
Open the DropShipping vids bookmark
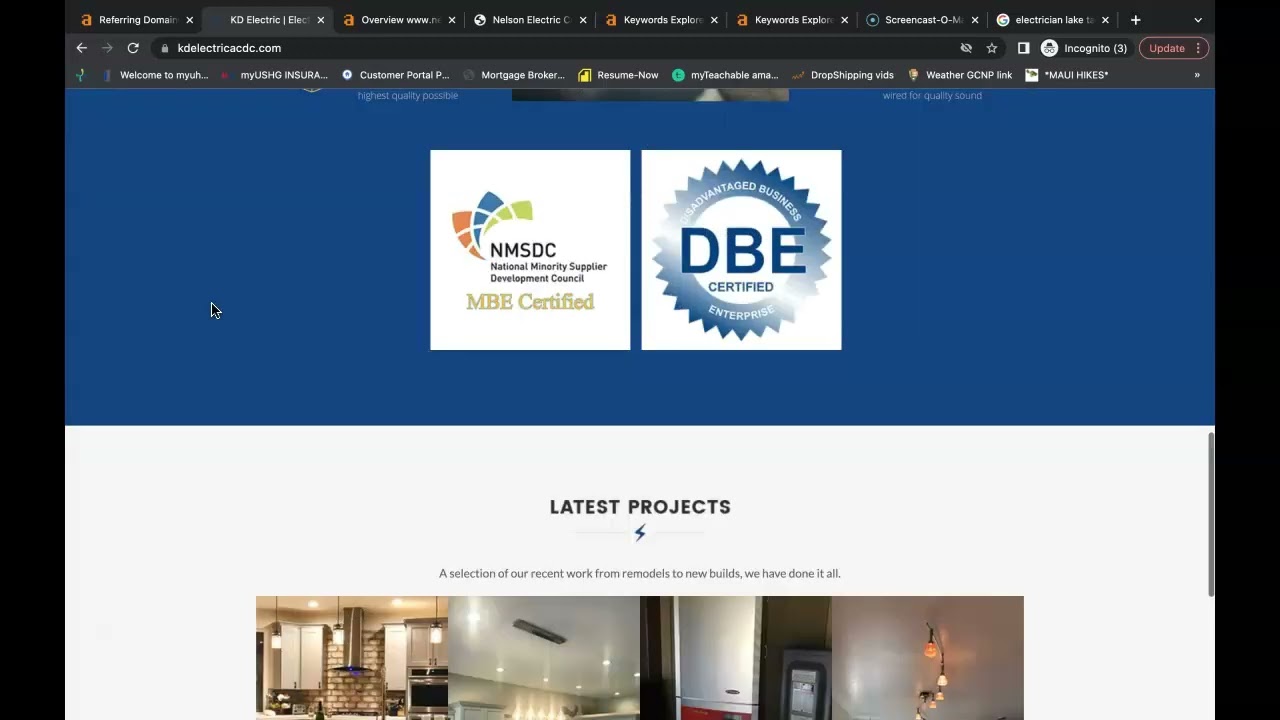click(843, 75)
